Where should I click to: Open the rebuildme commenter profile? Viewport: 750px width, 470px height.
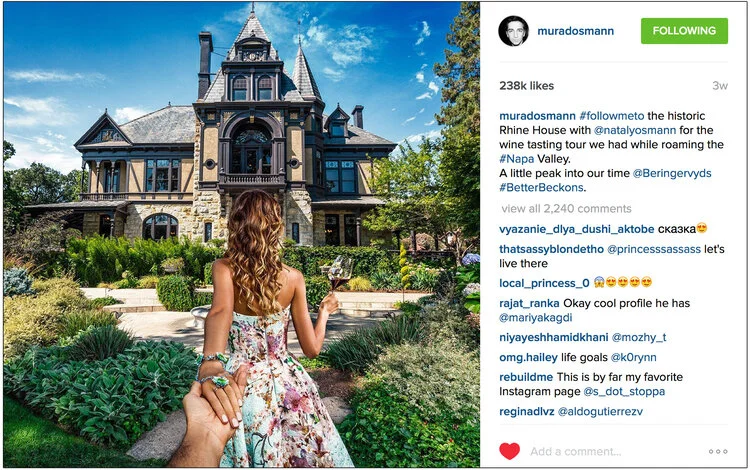click(526, 377)
